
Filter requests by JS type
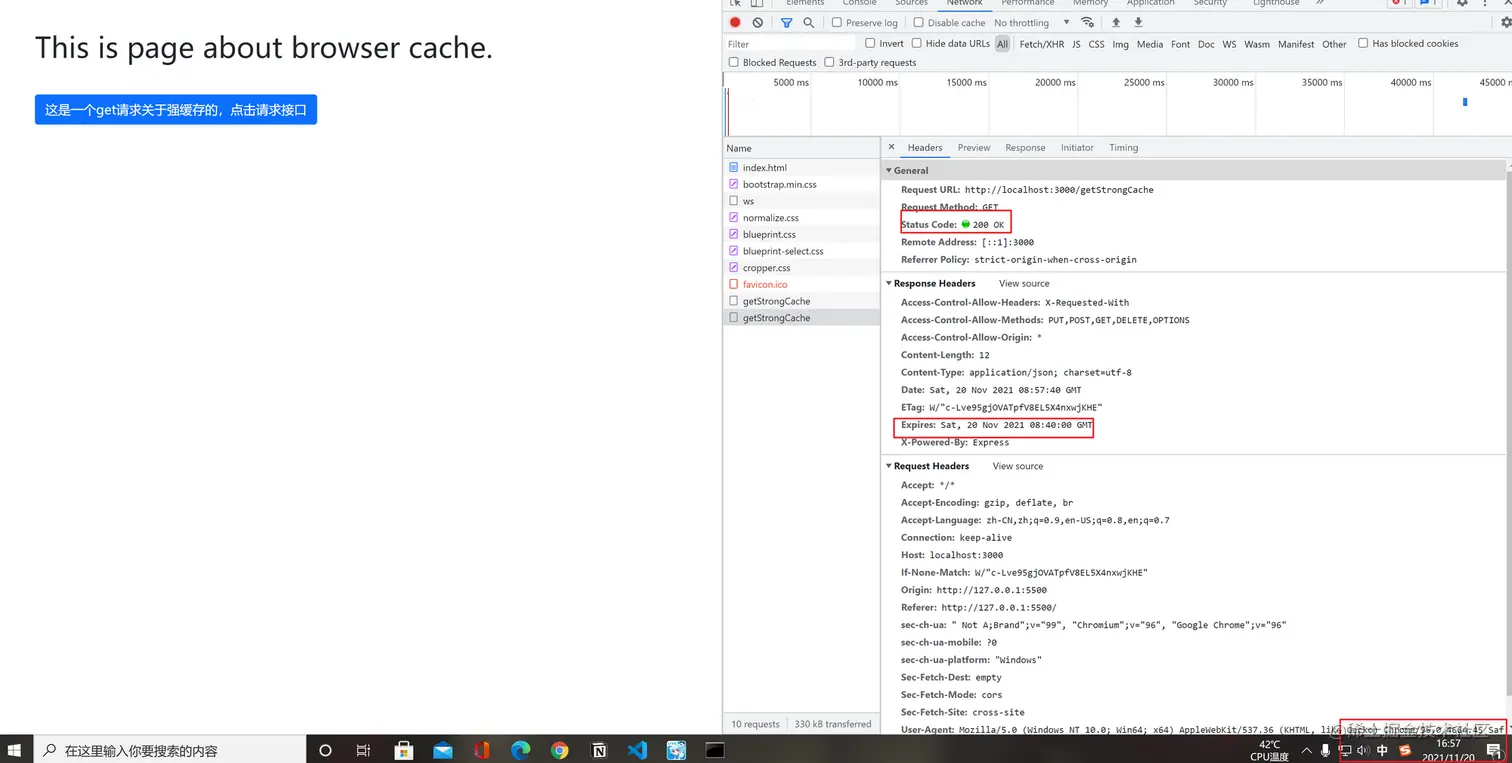1077,44
